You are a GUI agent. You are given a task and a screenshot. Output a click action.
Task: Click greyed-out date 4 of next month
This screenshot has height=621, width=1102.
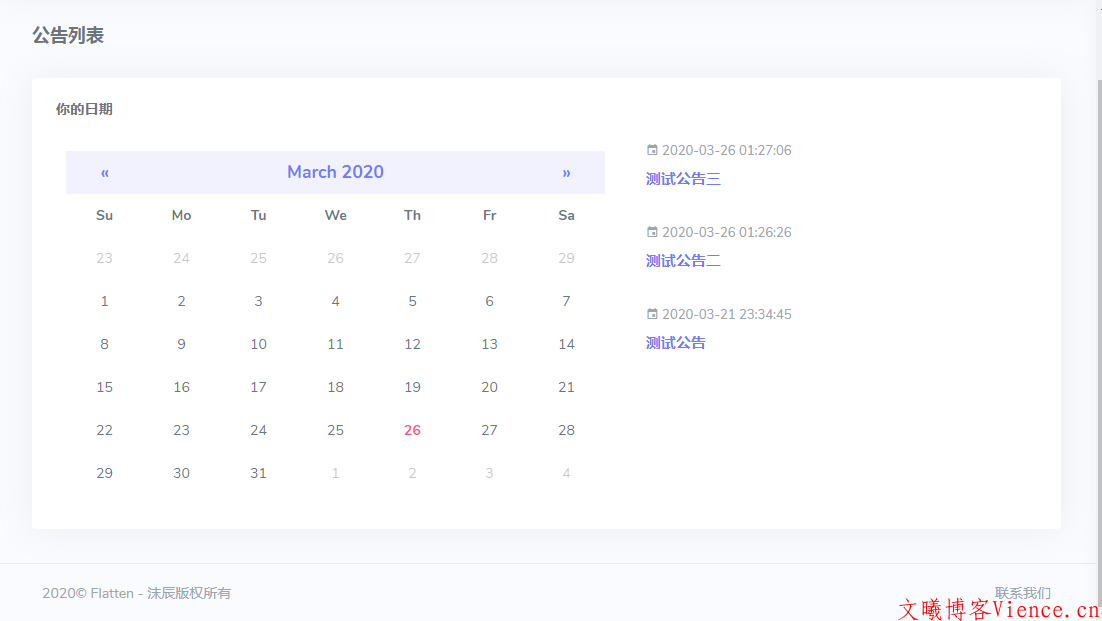coord(566,473)
